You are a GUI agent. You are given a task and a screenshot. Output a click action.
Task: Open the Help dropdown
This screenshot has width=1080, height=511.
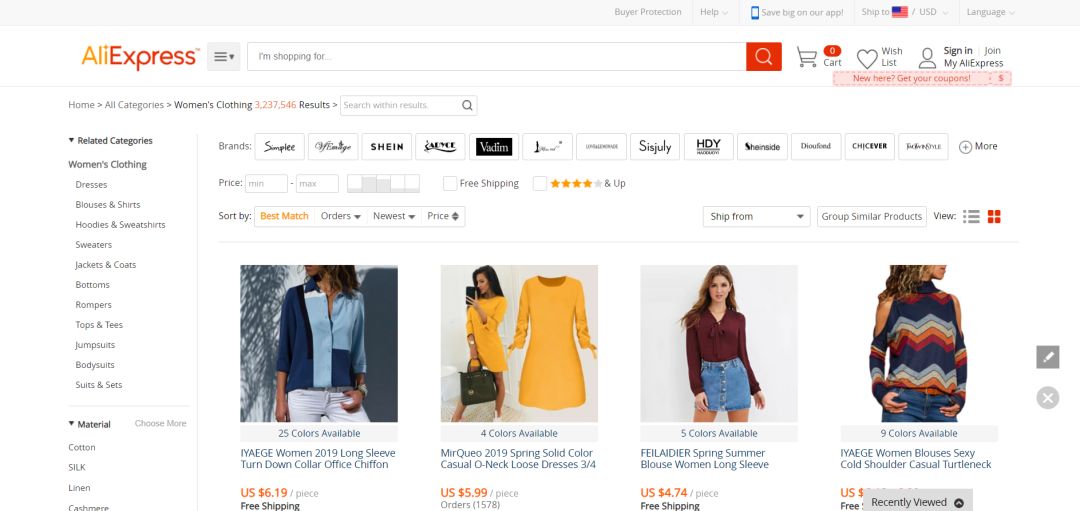pyautogui.click(x=714, y=12)
